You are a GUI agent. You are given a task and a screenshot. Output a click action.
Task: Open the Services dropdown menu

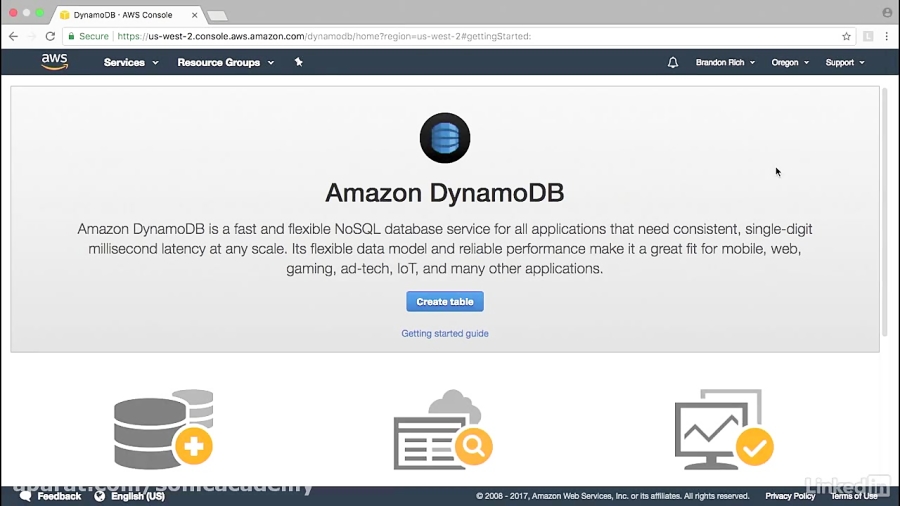131,63
